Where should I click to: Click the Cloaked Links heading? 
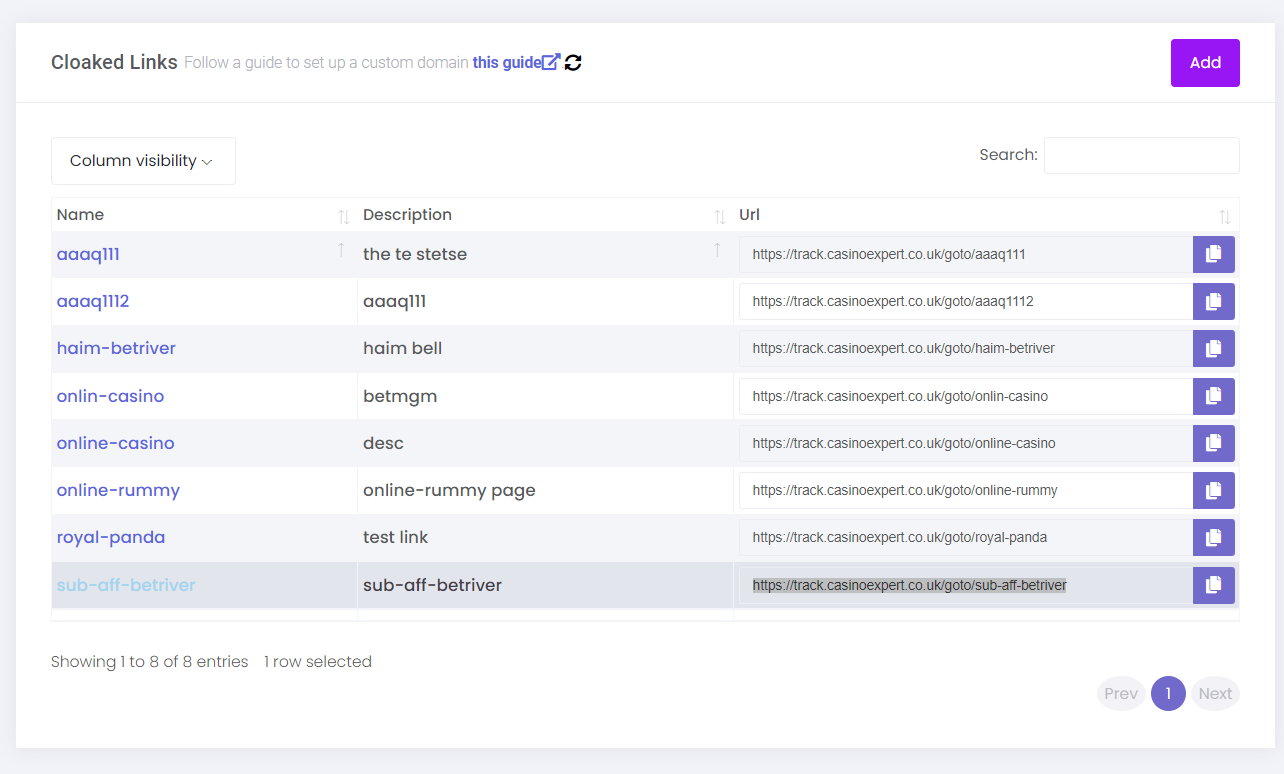(114, 62)
